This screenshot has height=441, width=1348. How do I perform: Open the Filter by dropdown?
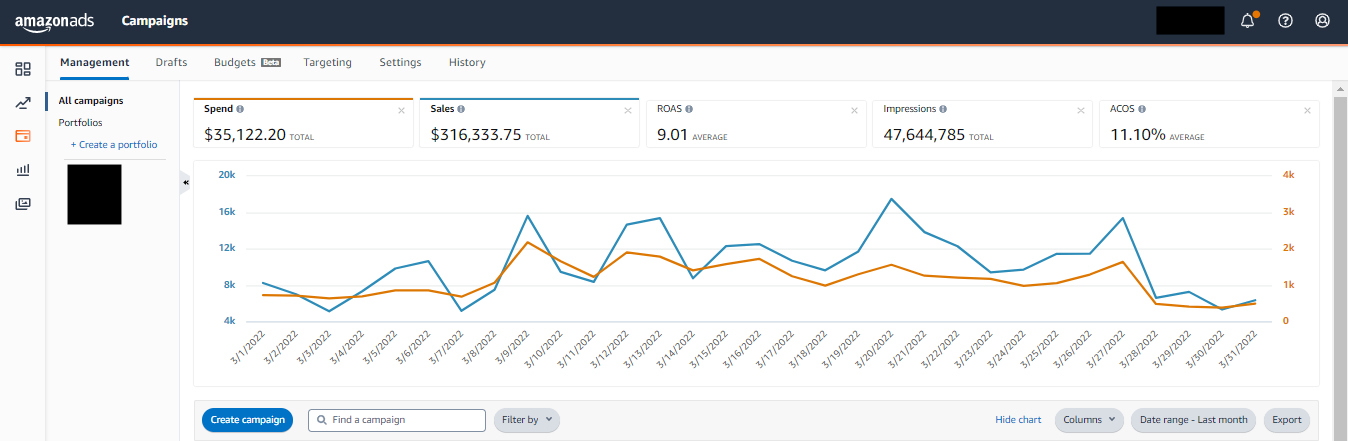[x=527, y=420]
